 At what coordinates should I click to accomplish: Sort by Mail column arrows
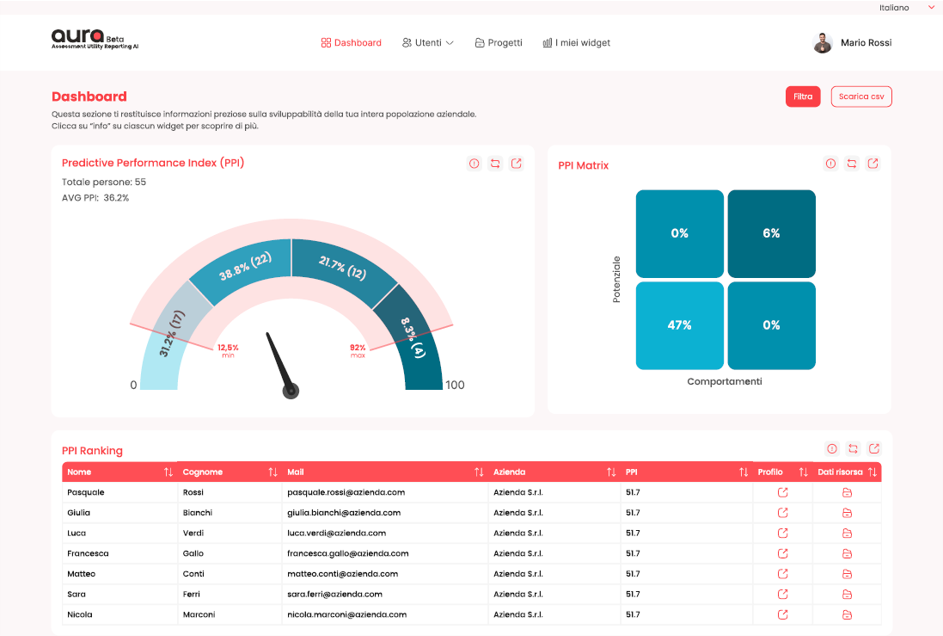479,472
